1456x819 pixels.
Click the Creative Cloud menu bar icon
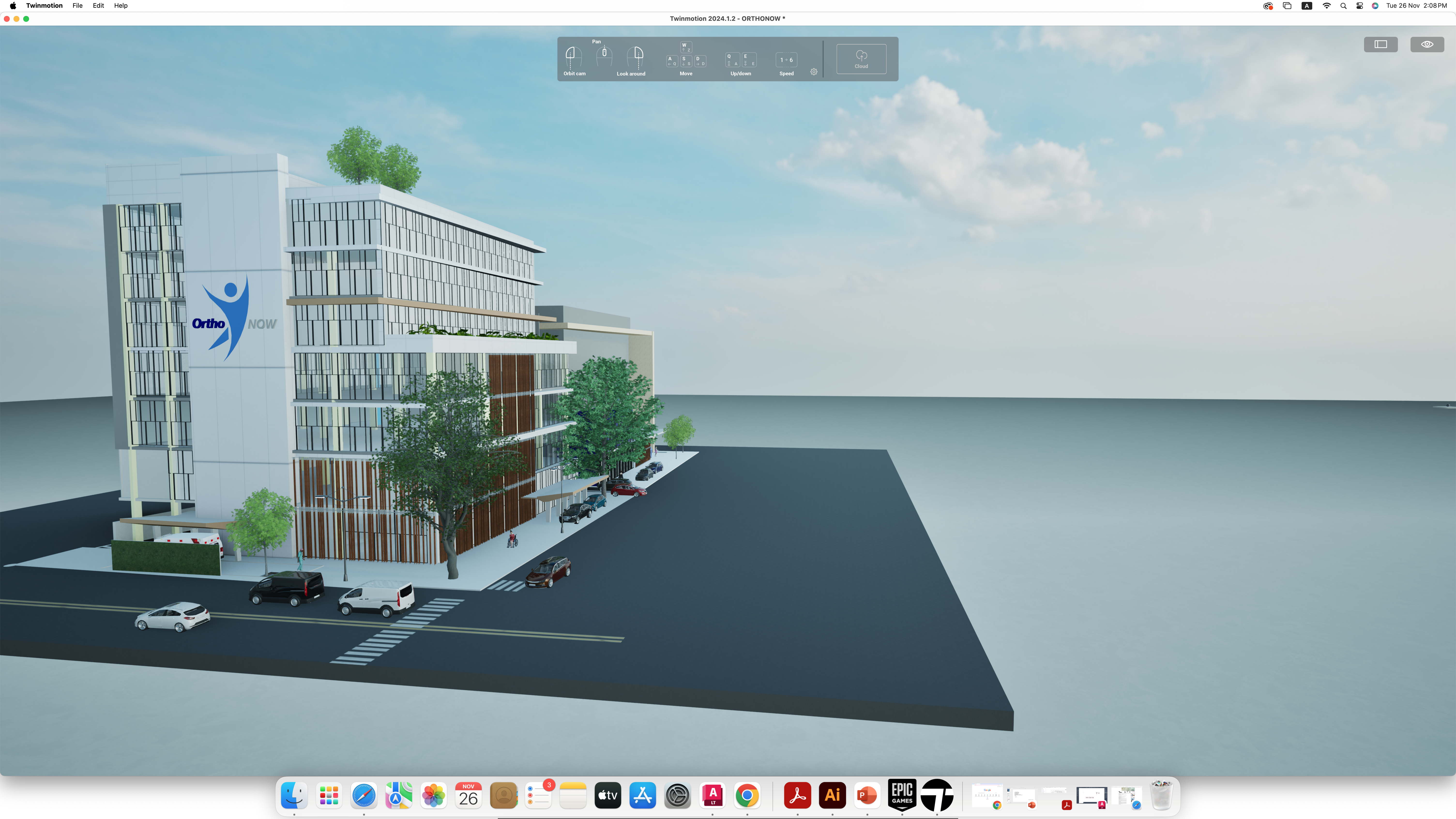tap(1268, 6)
